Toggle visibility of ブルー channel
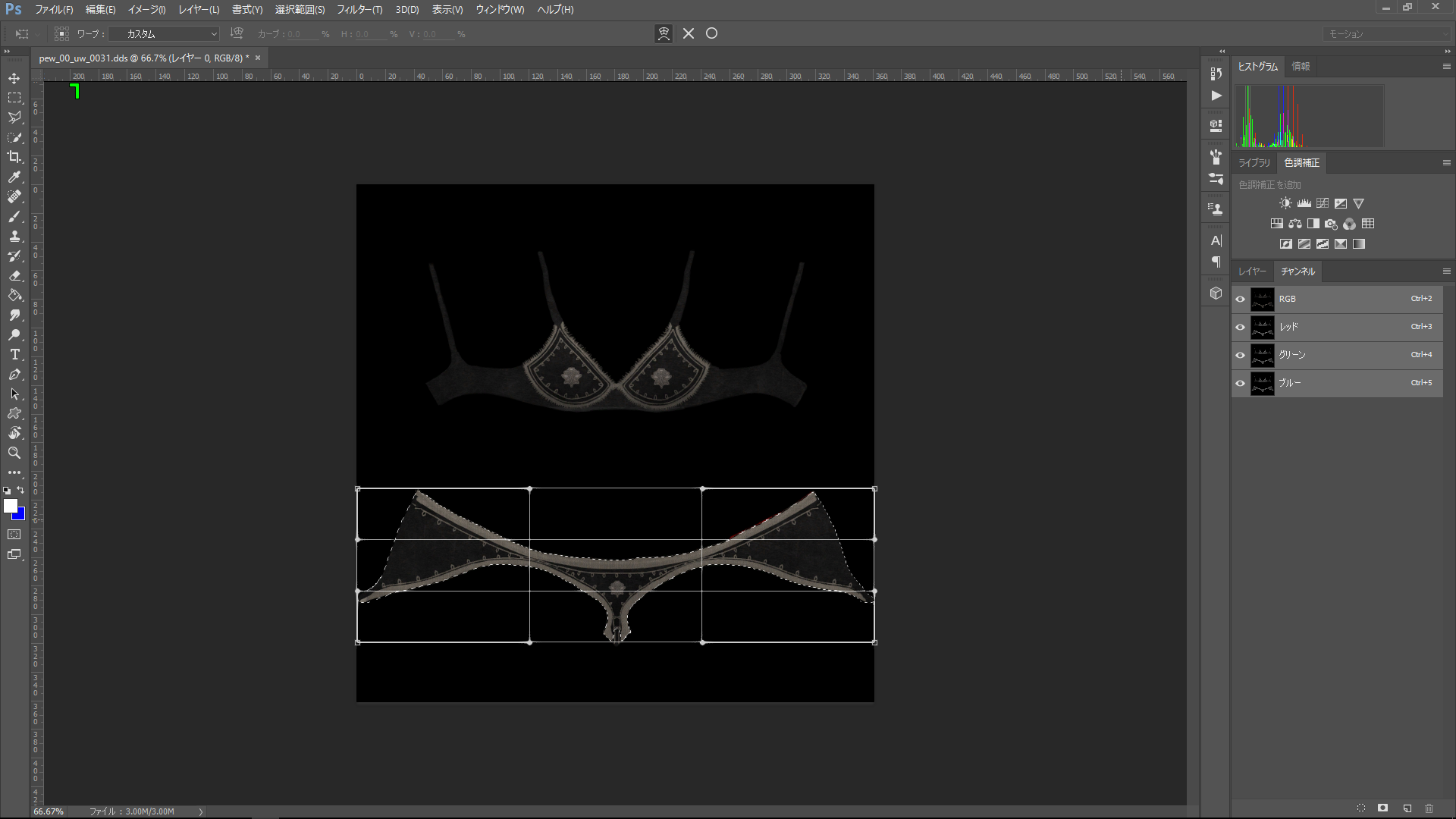This screenshot has height=819, width=1456. (x=1241, y=383)
